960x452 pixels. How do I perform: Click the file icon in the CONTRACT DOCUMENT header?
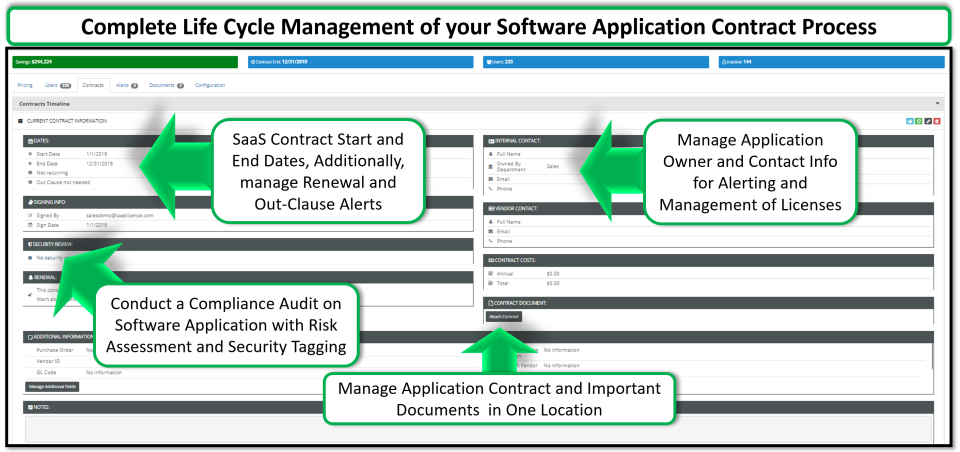coord(490,303)
